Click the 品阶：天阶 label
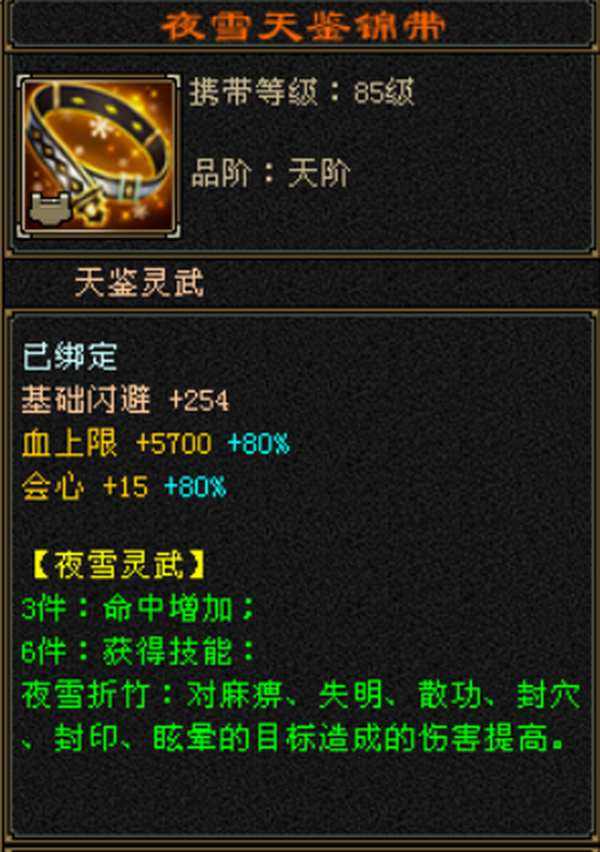 click(271, 173)
